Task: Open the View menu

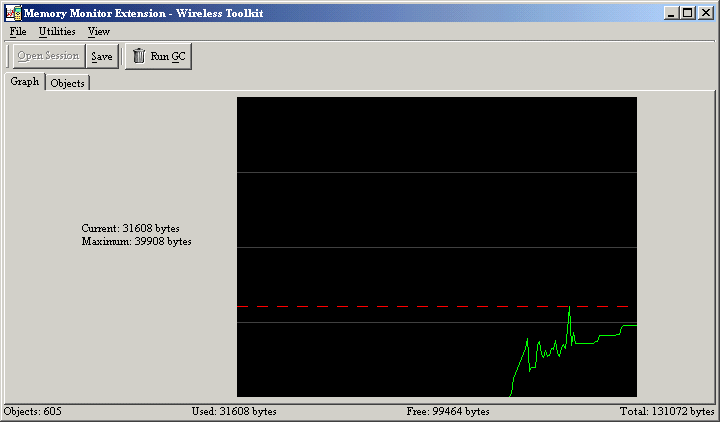Action: pos(99,31)
